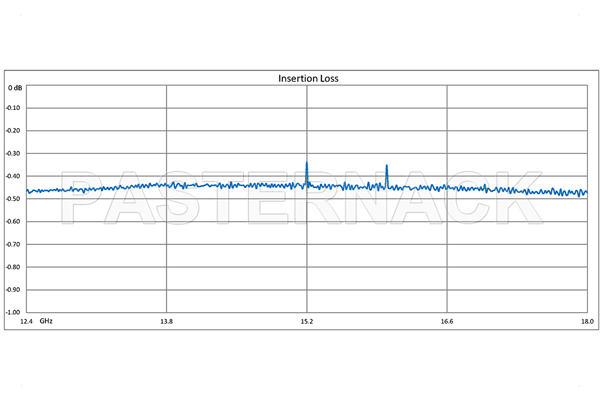The height and width of the screenshot is (400, 600).
Task: Click the -0.60 y-axis tick label
Action: tap(15, 221)
